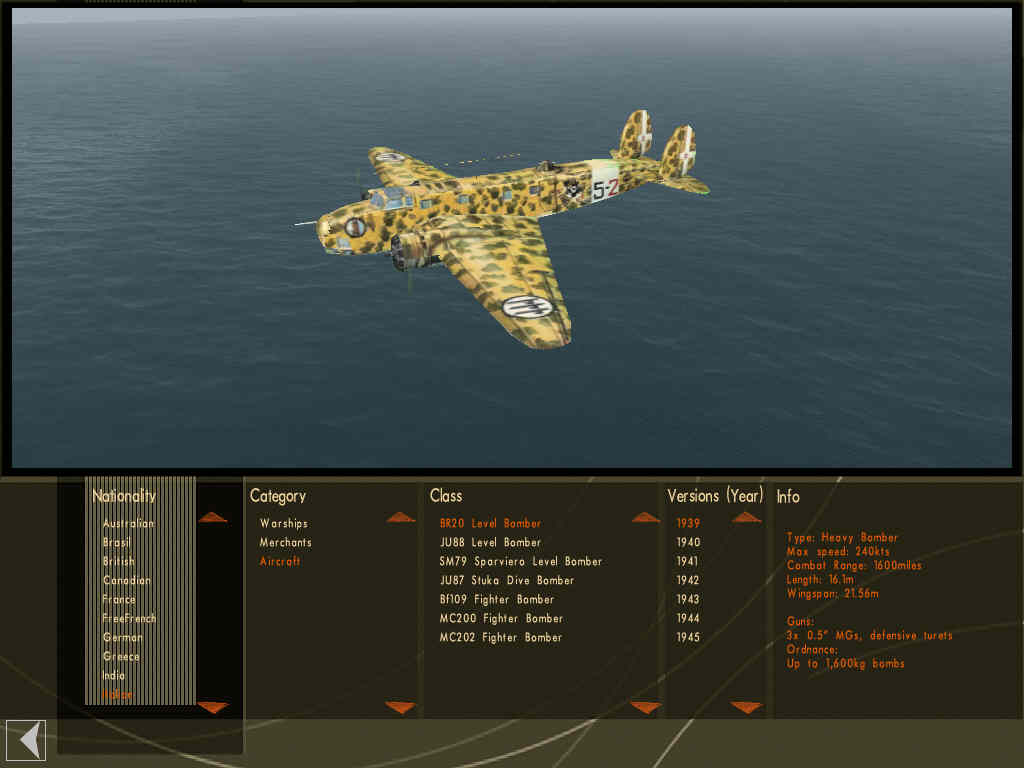Pick German from Nationality list
Viewport: 1024px width, 768px height.
pos(122,637)
